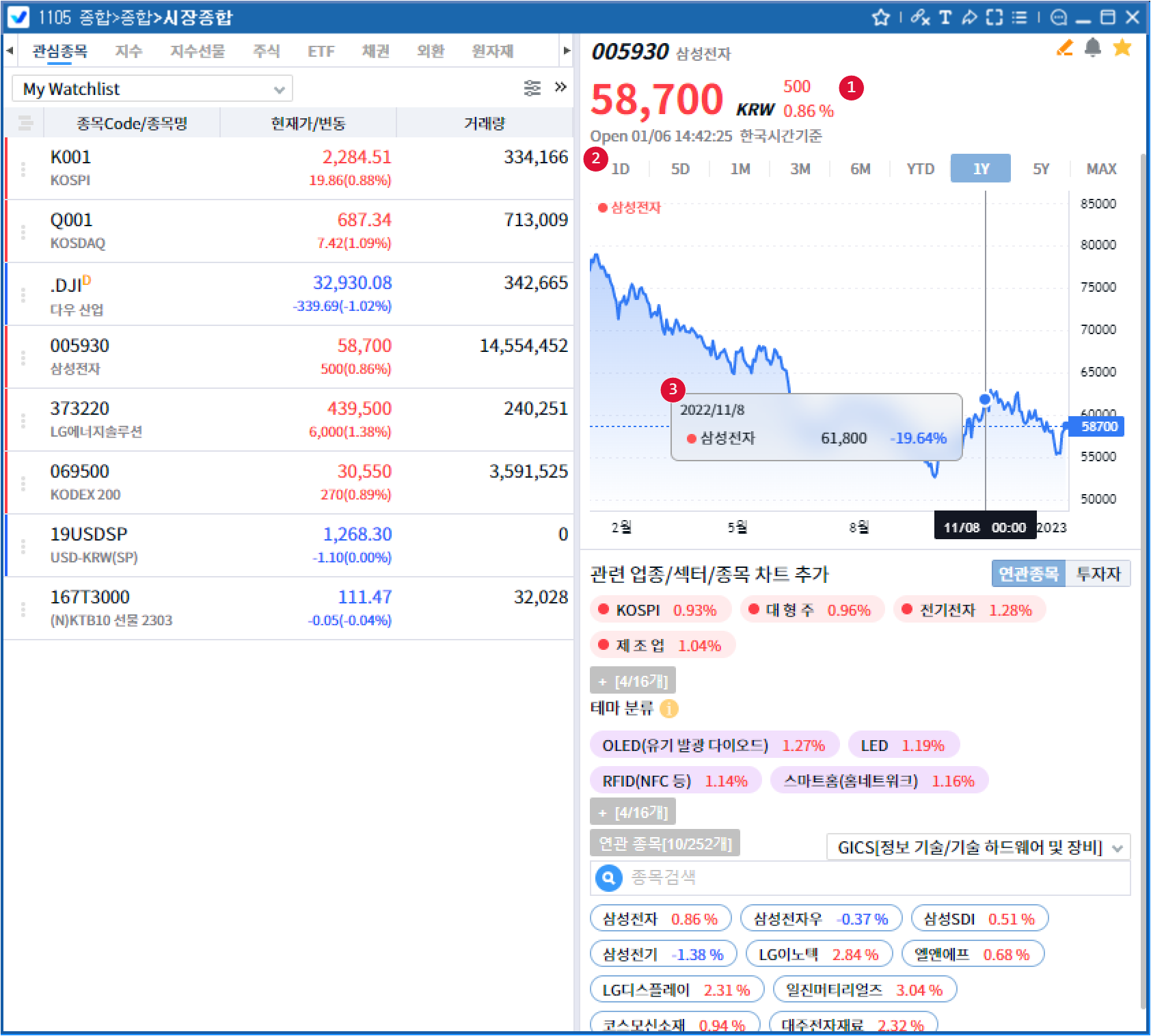Open the 지수선물 tab
Image resolution: width=1151 pixels, height=1036 pixels.
(198, 51)
